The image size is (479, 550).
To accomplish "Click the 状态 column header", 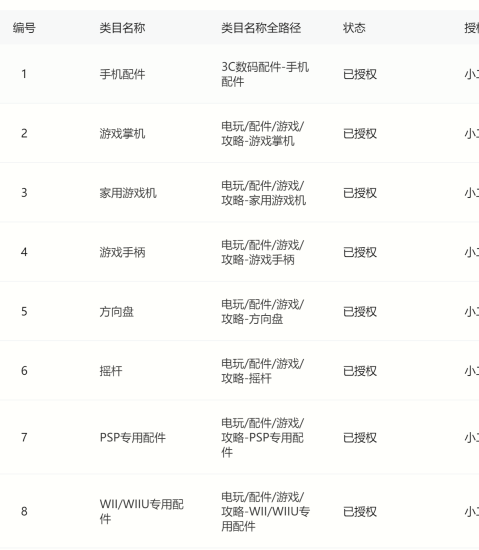I will coord(354,28).
